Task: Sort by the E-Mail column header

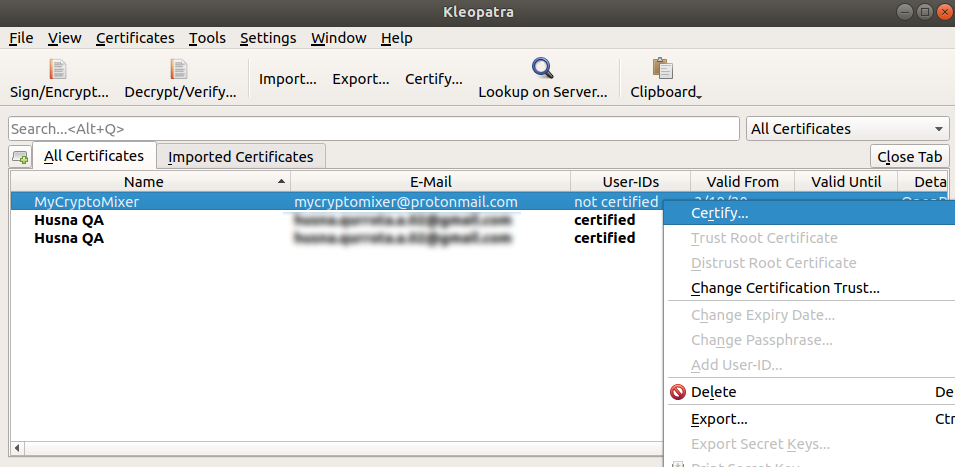Action: click(431, 181)
